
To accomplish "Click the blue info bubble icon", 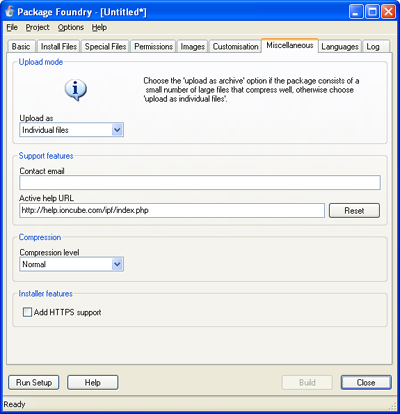I will (x=76, y=90).
